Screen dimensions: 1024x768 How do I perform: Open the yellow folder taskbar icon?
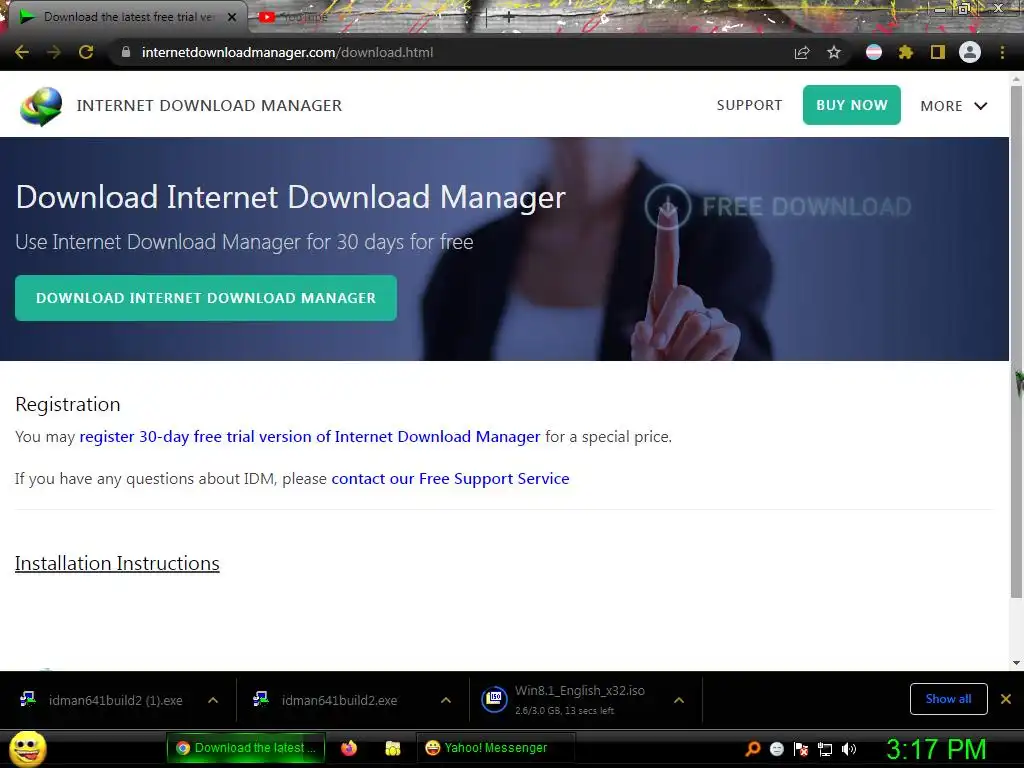392,748
